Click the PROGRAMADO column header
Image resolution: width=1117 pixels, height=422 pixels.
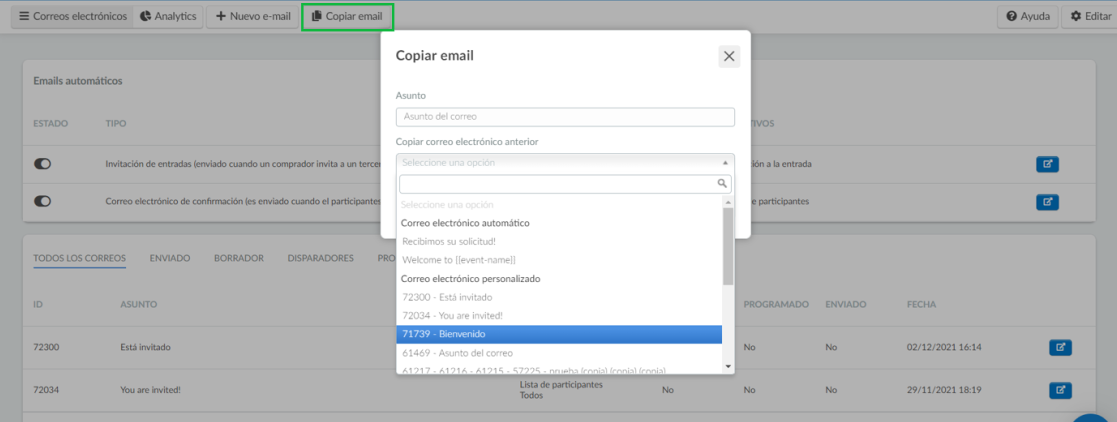[x=776, y=304]
